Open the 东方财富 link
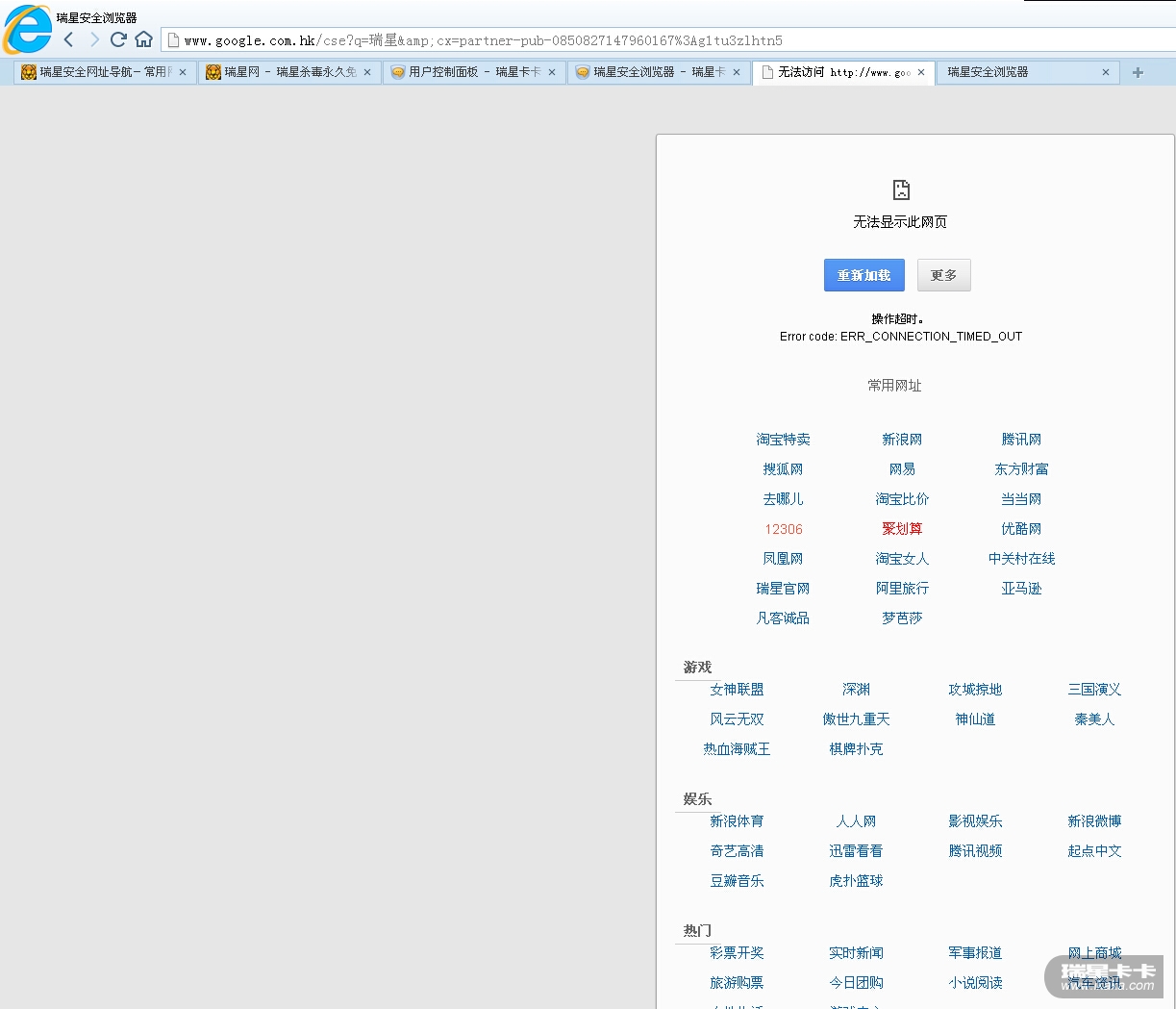Screen dimensions: 1176x1009 (x=1021, y=469)
